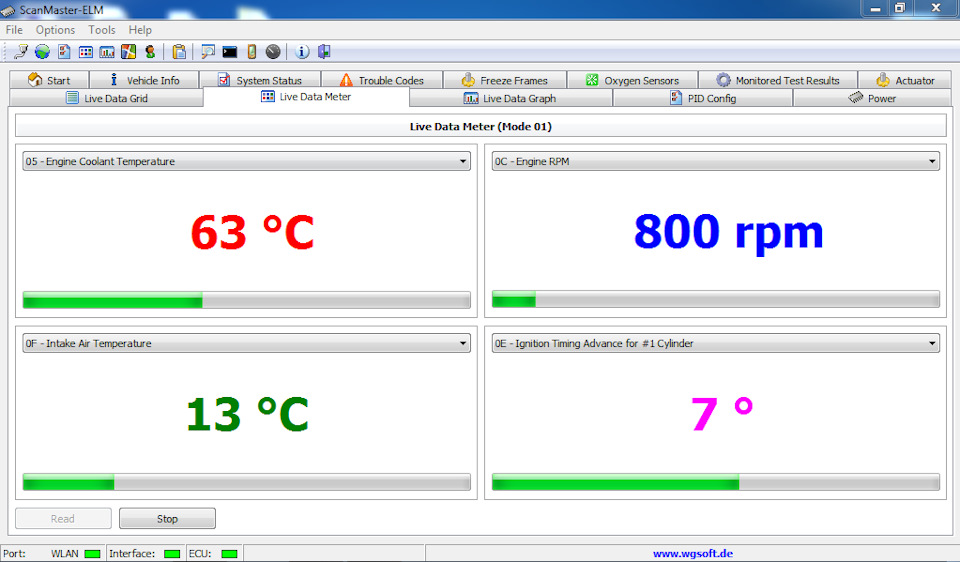Click the dark gauge dial toolbar icon
The height and width of the screenshot is (562, 960).
pyautogui.click(x=273, y=52)
